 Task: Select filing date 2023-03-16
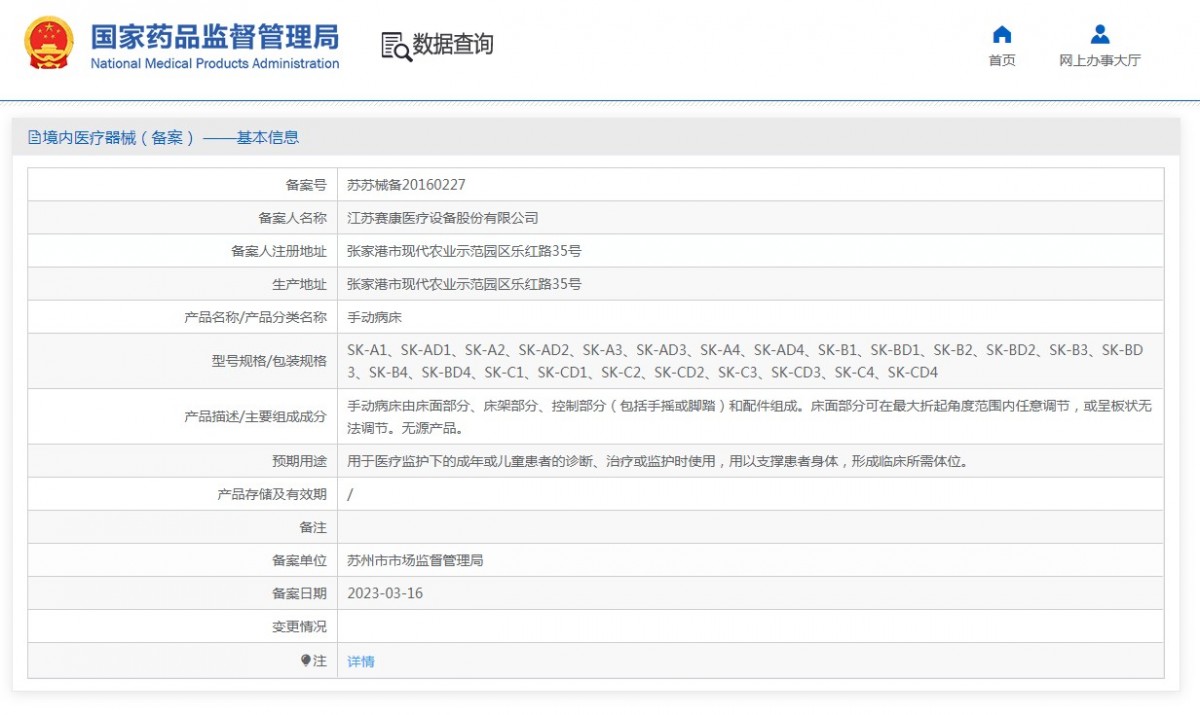click(x=385, y=593)
